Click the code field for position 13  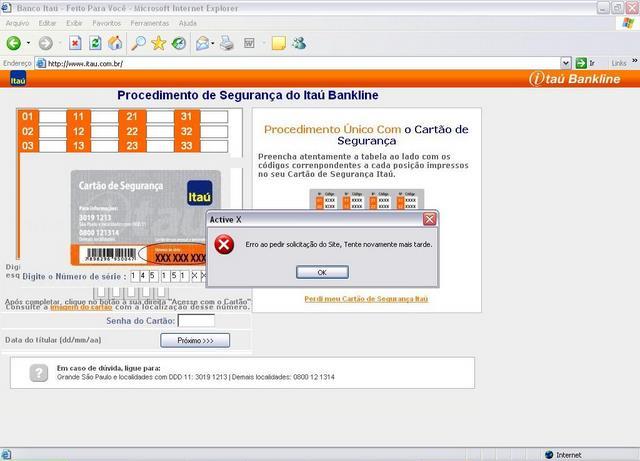point(104,146)
